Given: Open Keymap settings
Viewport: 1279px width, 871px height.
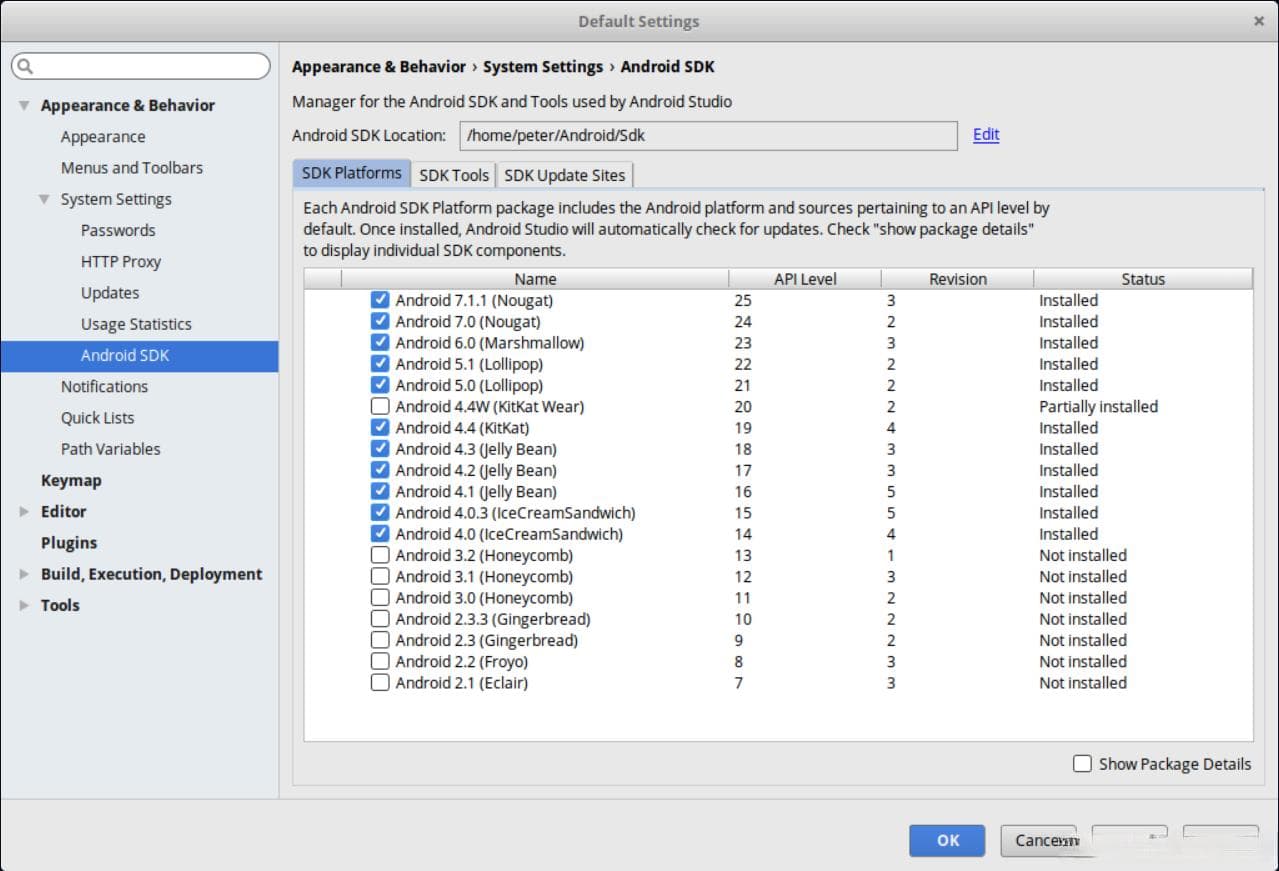Looking at the screenshot, I should (x=71, y=480).
